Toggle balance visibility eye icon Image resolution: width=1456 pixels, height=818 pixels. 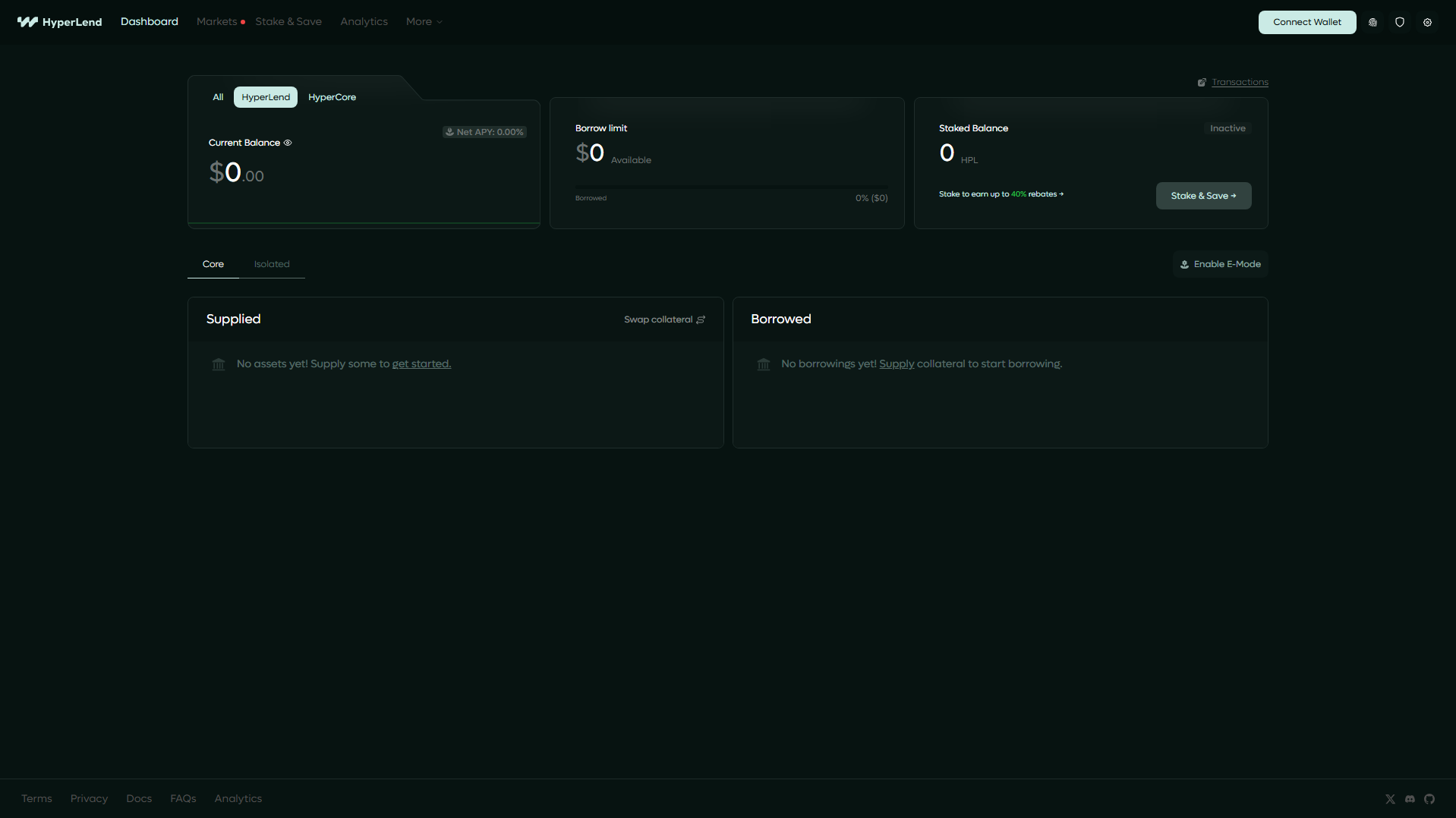[288, 143]
